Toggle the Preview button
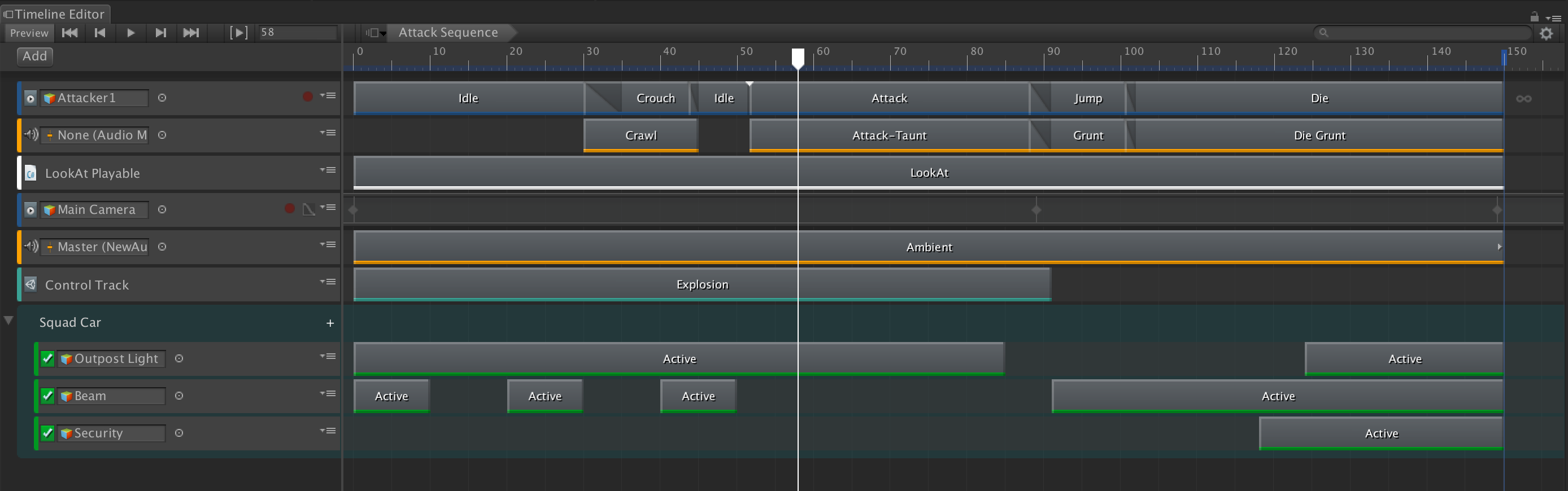 pyautogui.click(x=29, y=33)
